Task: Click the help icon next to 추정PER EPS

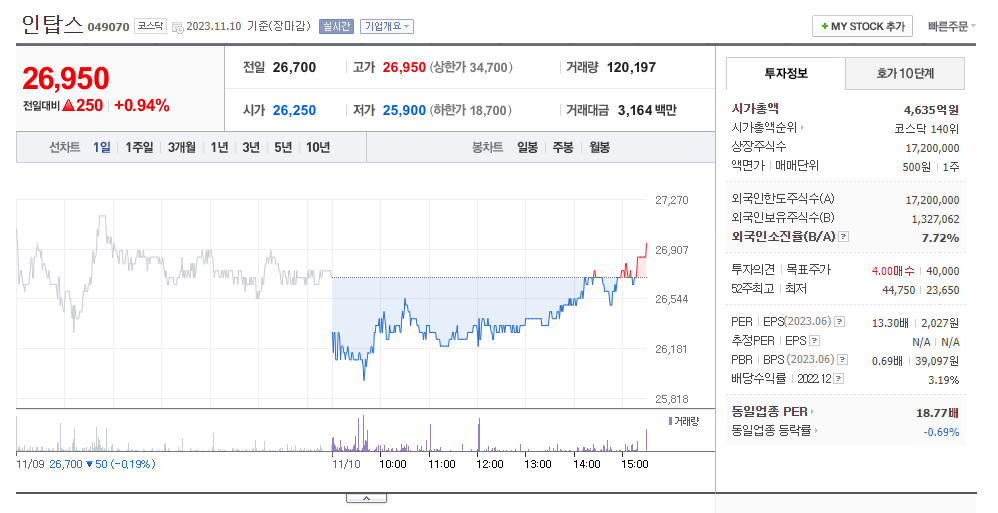Action: tap(814, 341)
